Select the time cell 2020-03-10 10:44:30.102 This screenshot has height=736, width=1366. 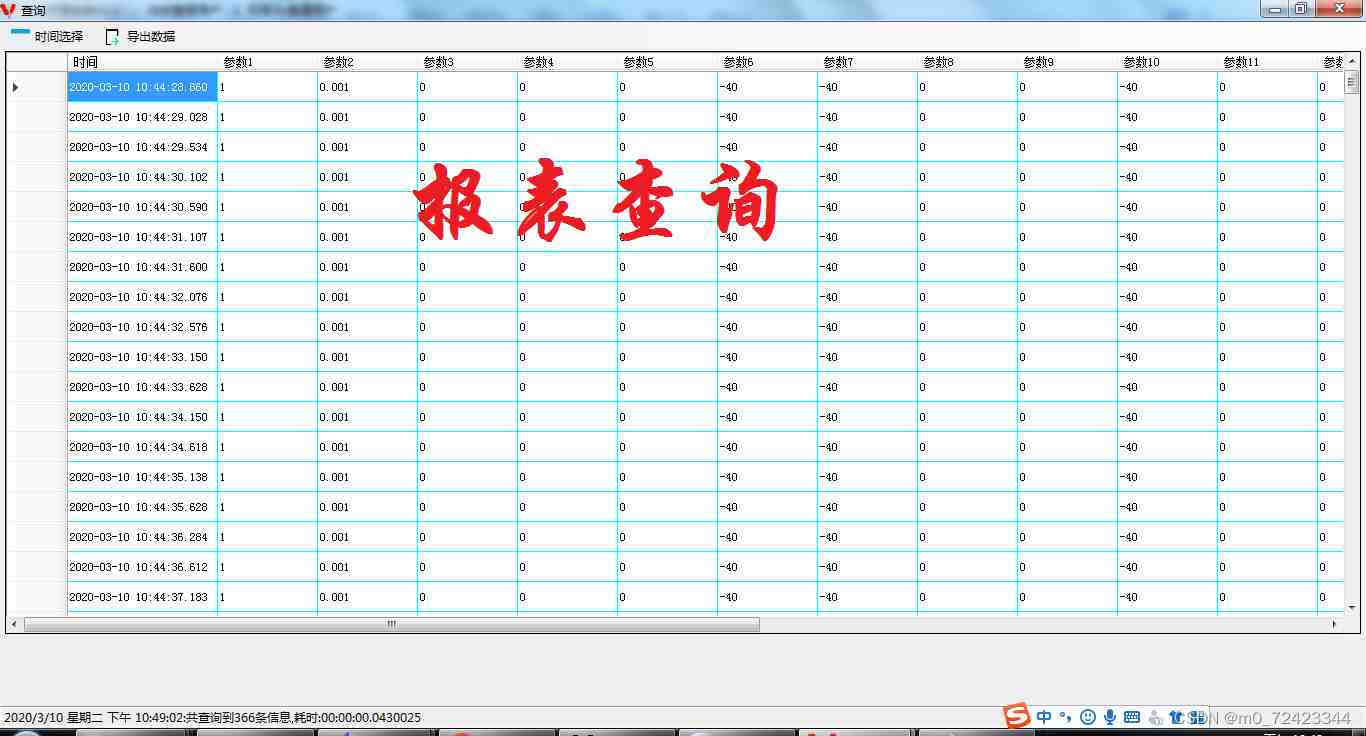click(142, 177)
